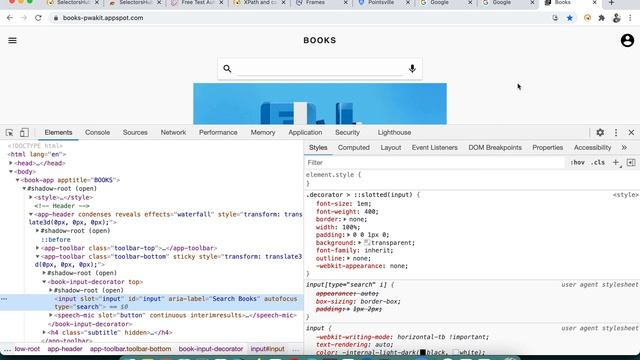This screenshot has height=360, width=640.
Task: Select the highlighted input#input element row
Action: click(x=151, y=302)
